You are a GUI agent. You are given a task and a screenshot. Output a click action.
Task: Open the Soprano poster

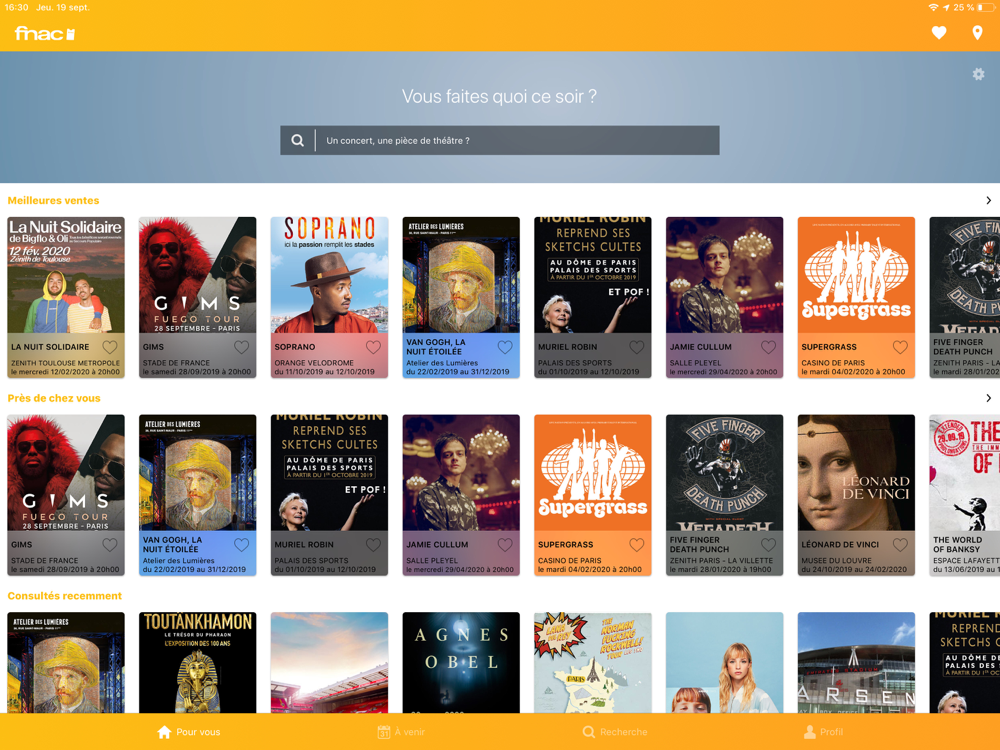pyautogui.click(x=330, y=275)
